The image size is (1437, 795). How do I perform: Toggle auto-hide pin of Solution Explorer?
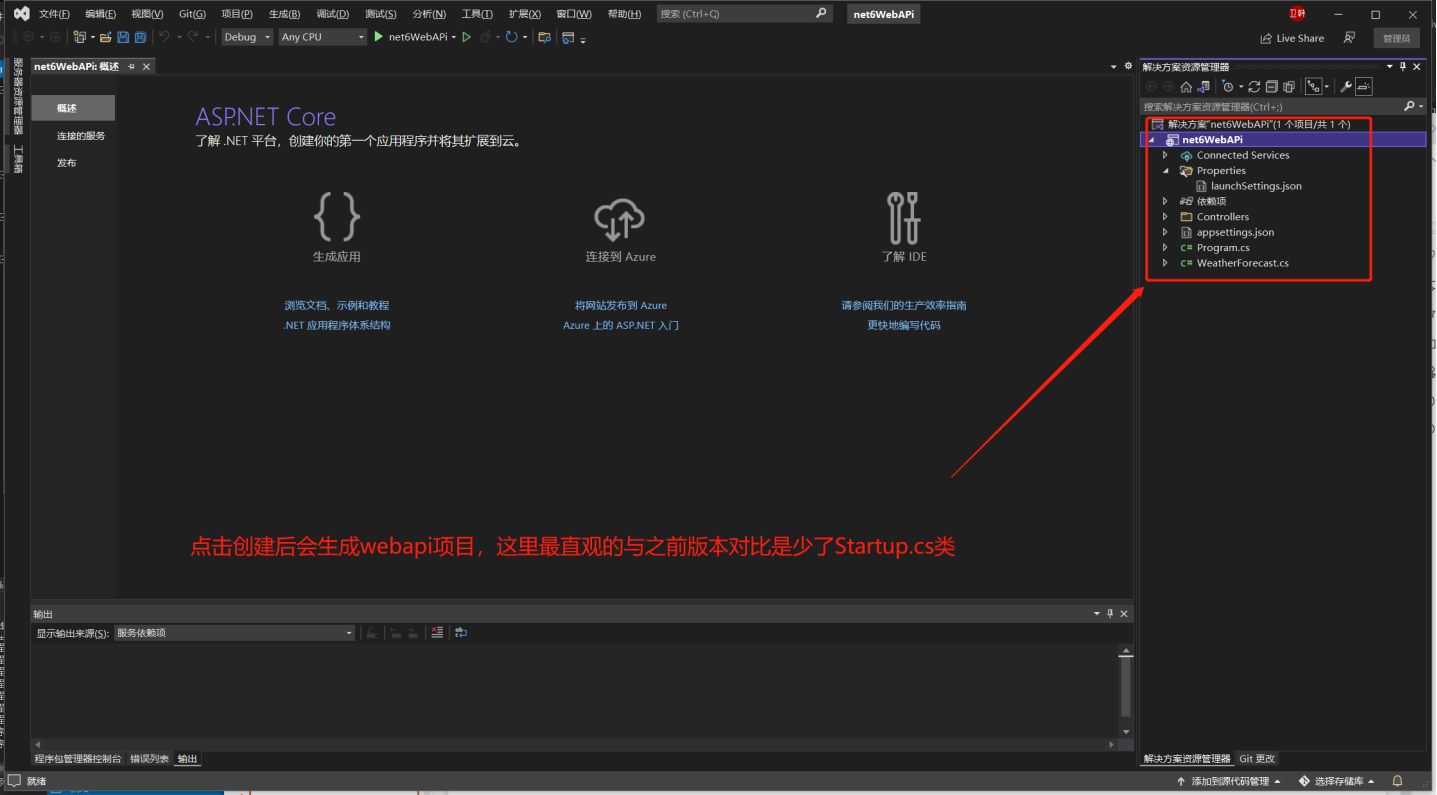(x=1402, y=67)
